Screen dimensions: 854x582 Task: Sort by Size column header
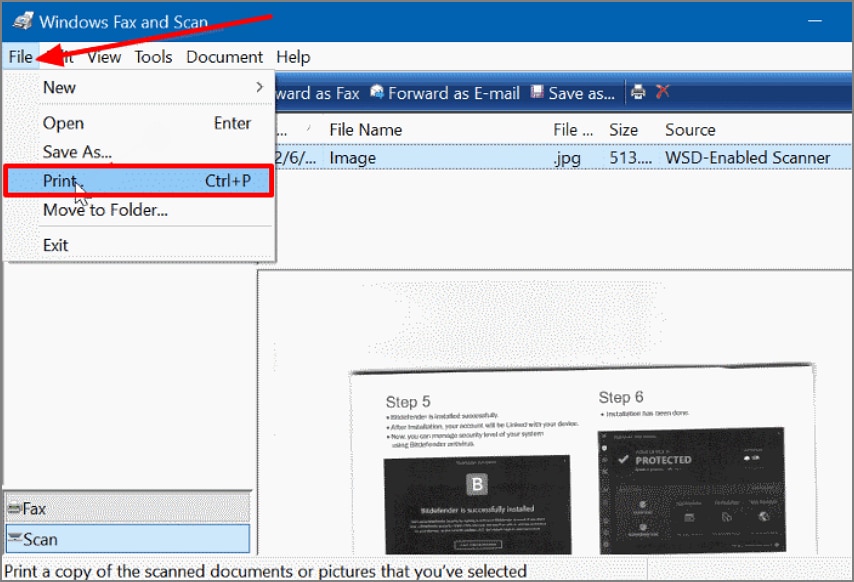[x=624, y=130]
